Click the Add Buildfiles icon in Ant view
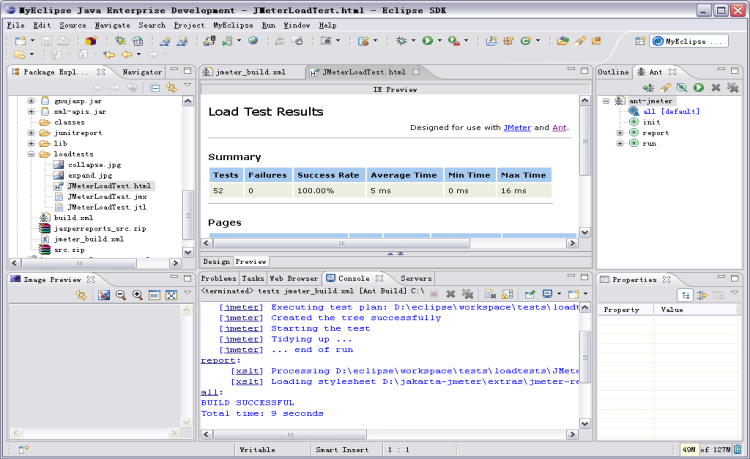Viewport: 750px width, 459px height. 649,88
